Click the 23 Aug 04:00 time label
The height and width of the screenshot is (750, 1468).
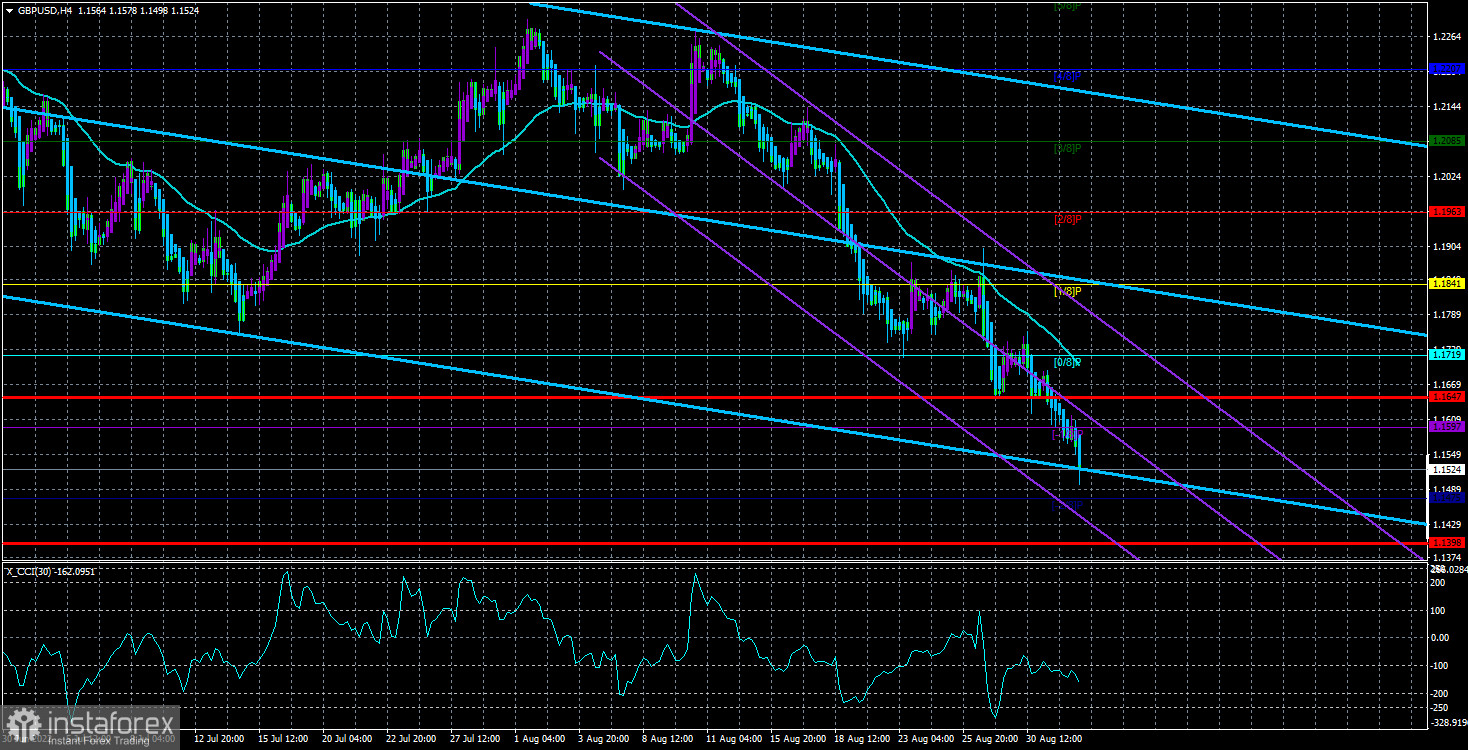pyautogui.click(x=924, y=739)
